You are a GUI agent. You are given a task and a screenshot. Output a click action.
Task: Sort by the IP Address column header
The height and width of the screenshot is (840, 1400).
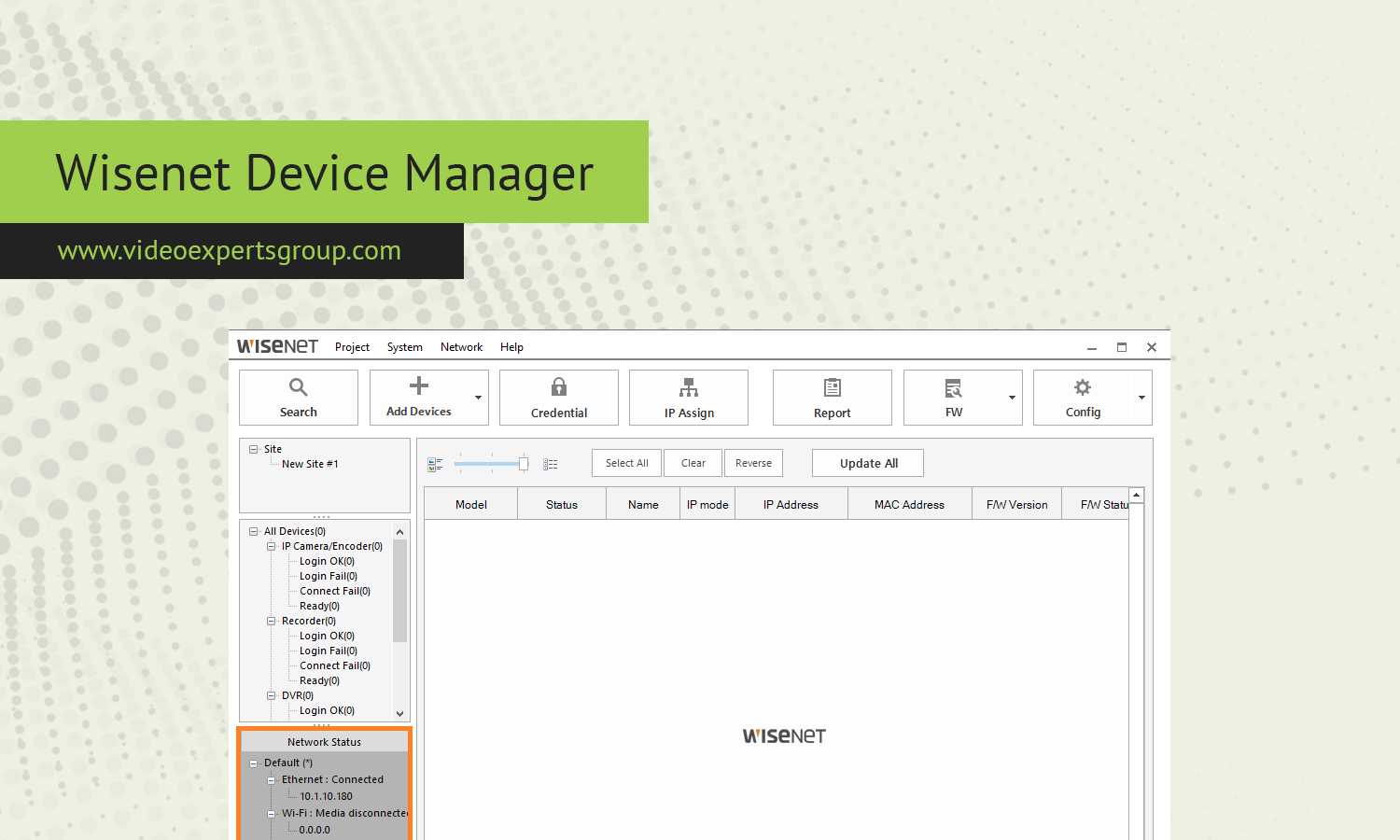(791, 504)
